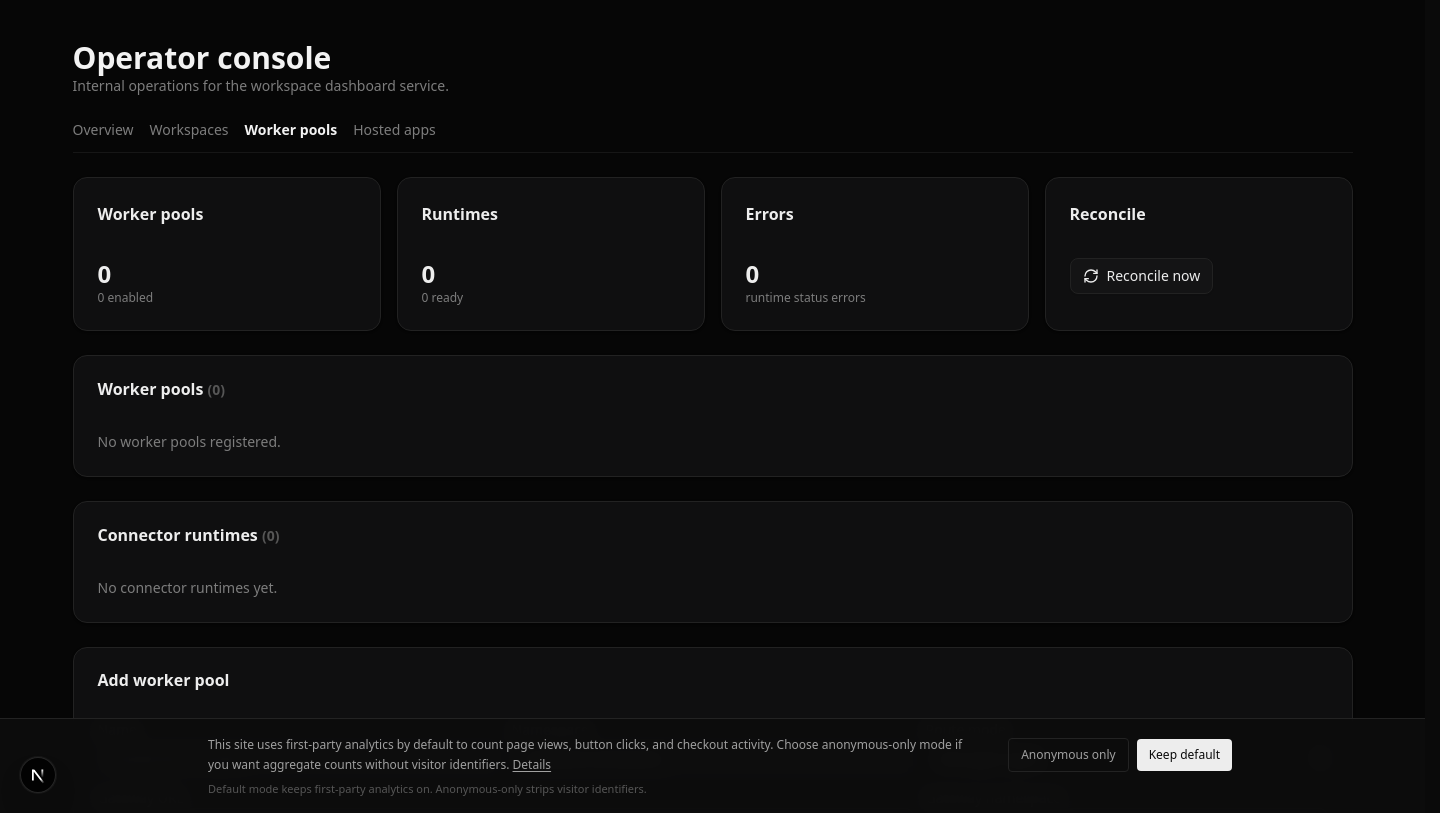This screenshot has height=813, width=1440.
Task: Select the Worker pools tab
Action: [x=291, y=130]
